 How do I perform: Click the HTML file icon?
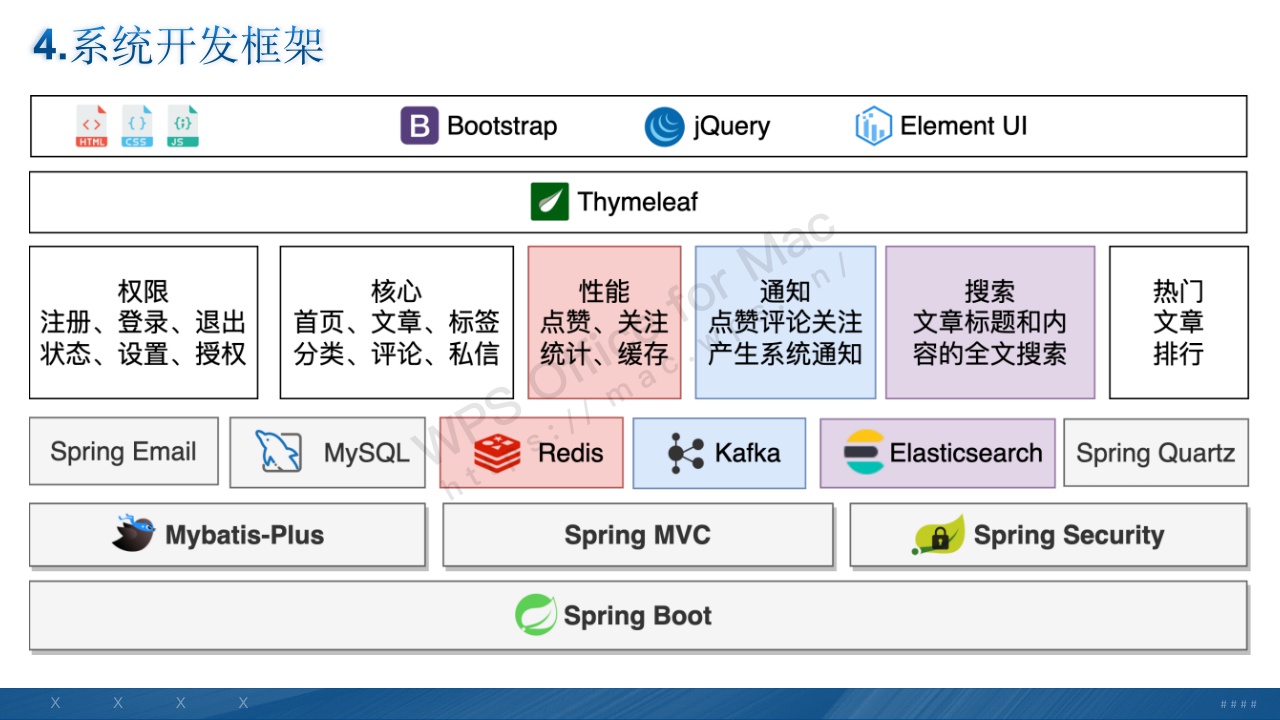click(x=91, y=126)
